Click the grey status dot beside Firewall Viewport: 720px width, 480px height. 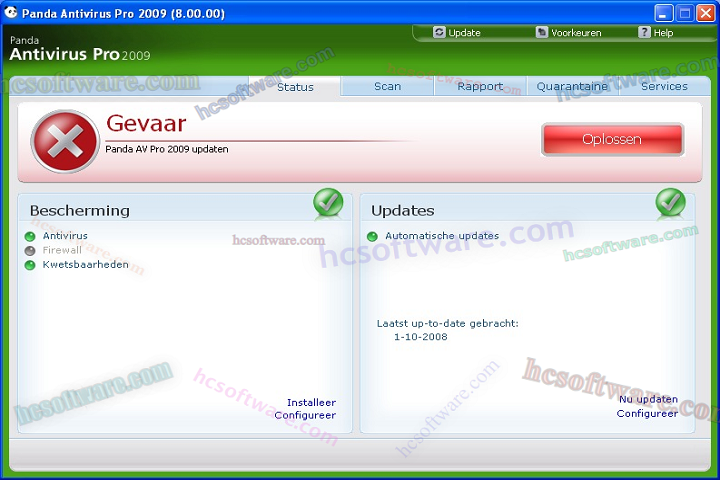pos(30,251)
